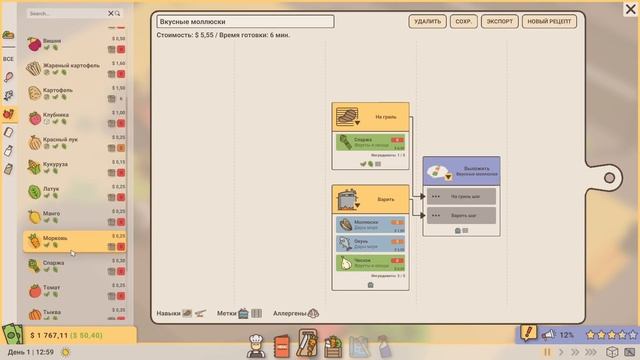Select the Морковь ingredient row
Image resolution: width=640 pixels, height=360 pixels.
pyautogui.click(x=75, y=242)
